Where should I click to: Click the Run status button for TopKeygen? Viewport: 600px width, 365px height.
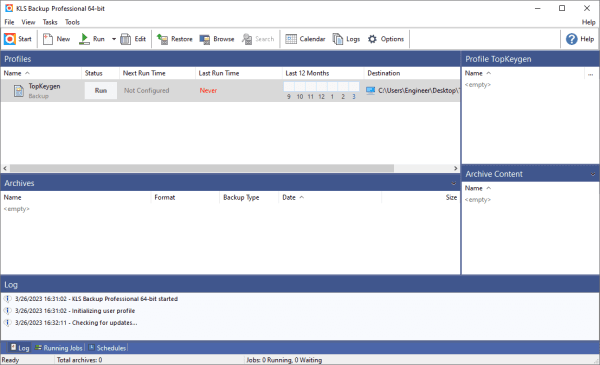click(101, 91)
